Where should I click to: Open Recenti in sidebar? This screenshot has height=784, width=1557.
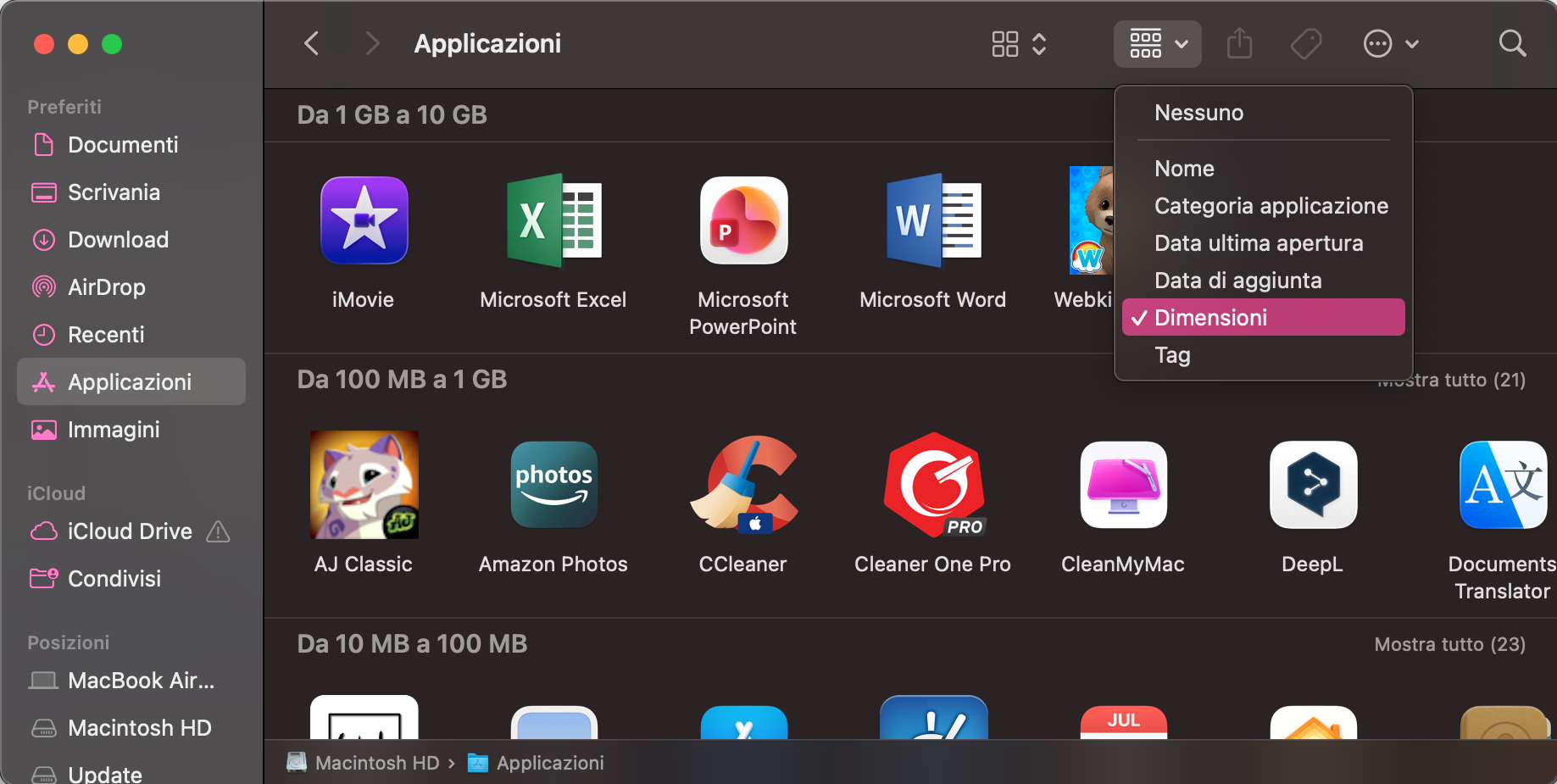pos(131,335)
